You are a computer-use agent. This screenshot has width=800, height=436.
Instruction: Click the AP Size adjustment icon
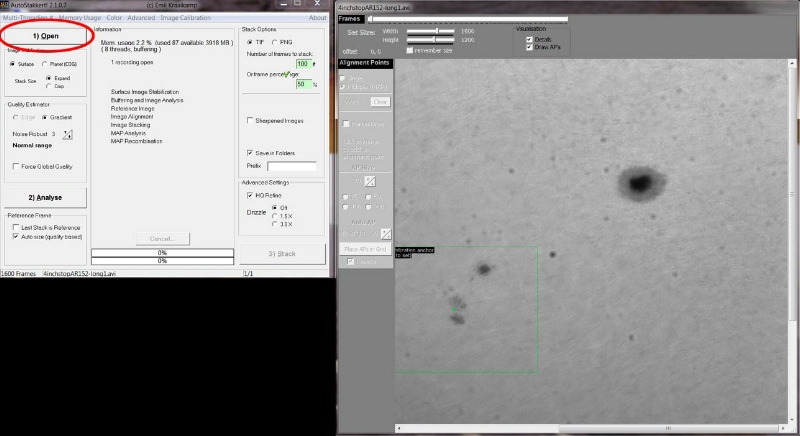click(x=369, y=181)
